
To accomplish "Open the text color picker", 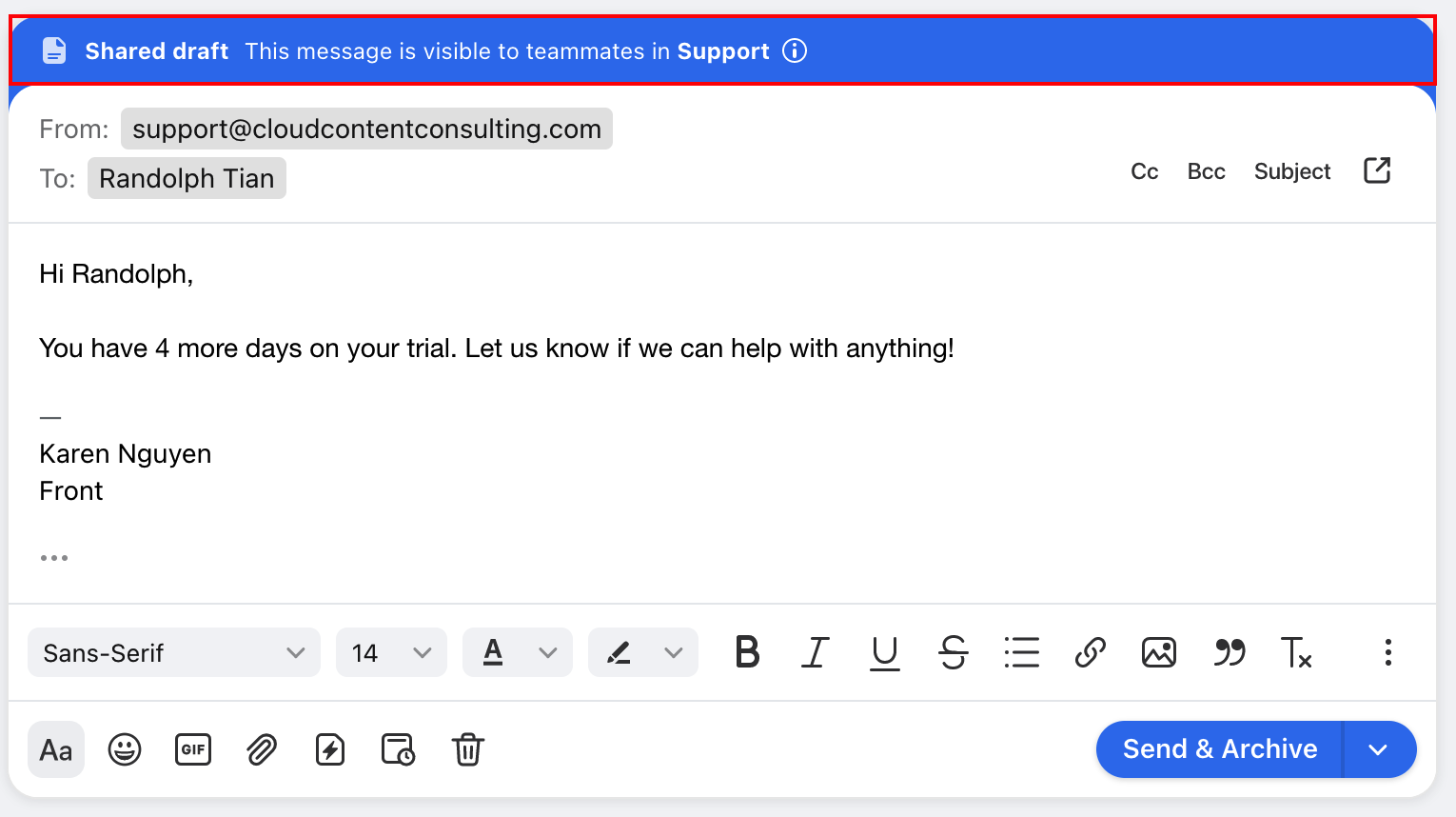I will pyautogui.click(x=518, y=652).
